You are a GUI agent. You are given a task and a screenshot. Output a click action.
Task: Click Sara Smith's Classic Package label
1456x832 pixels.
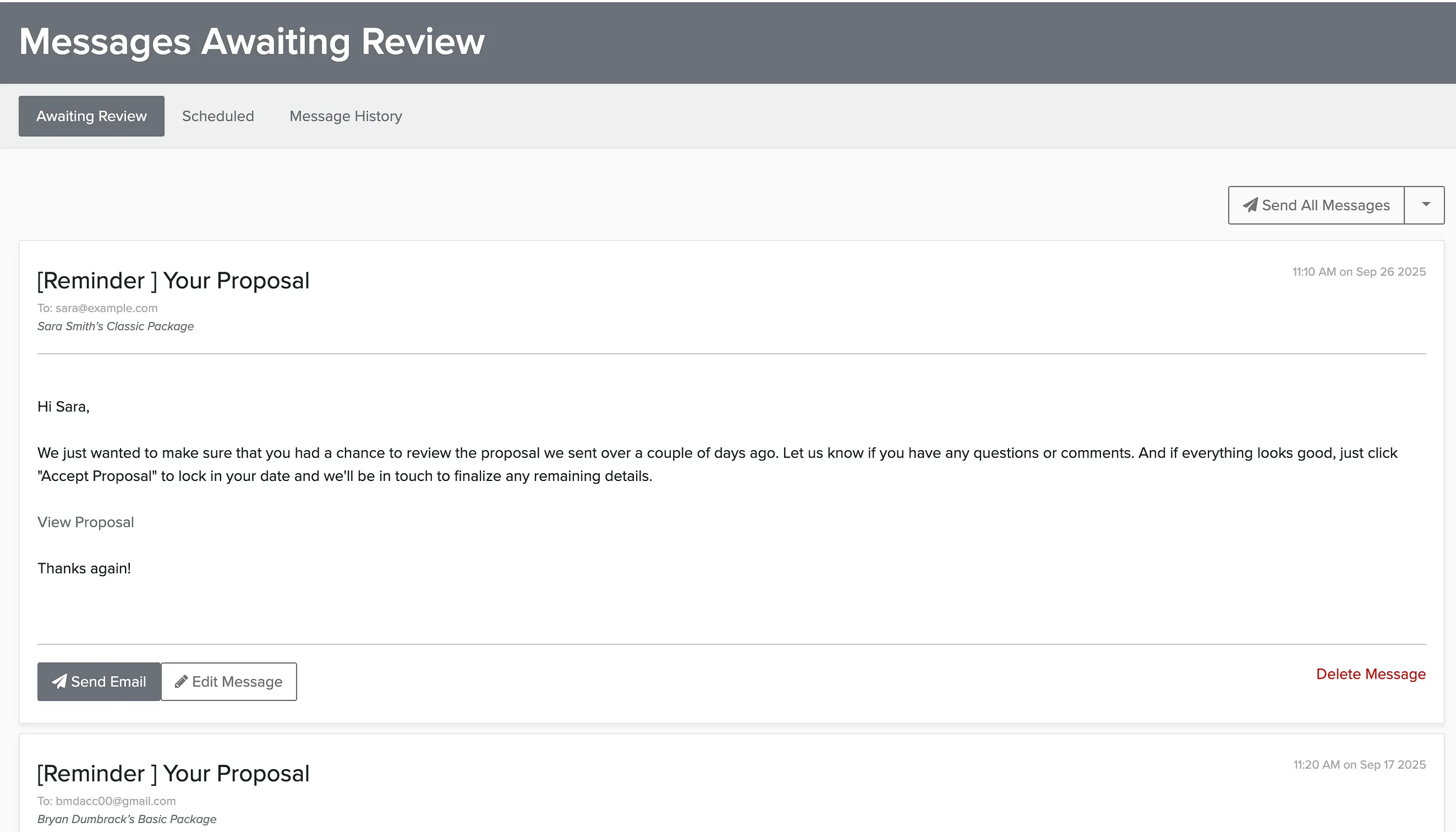(x=115, y=326)
